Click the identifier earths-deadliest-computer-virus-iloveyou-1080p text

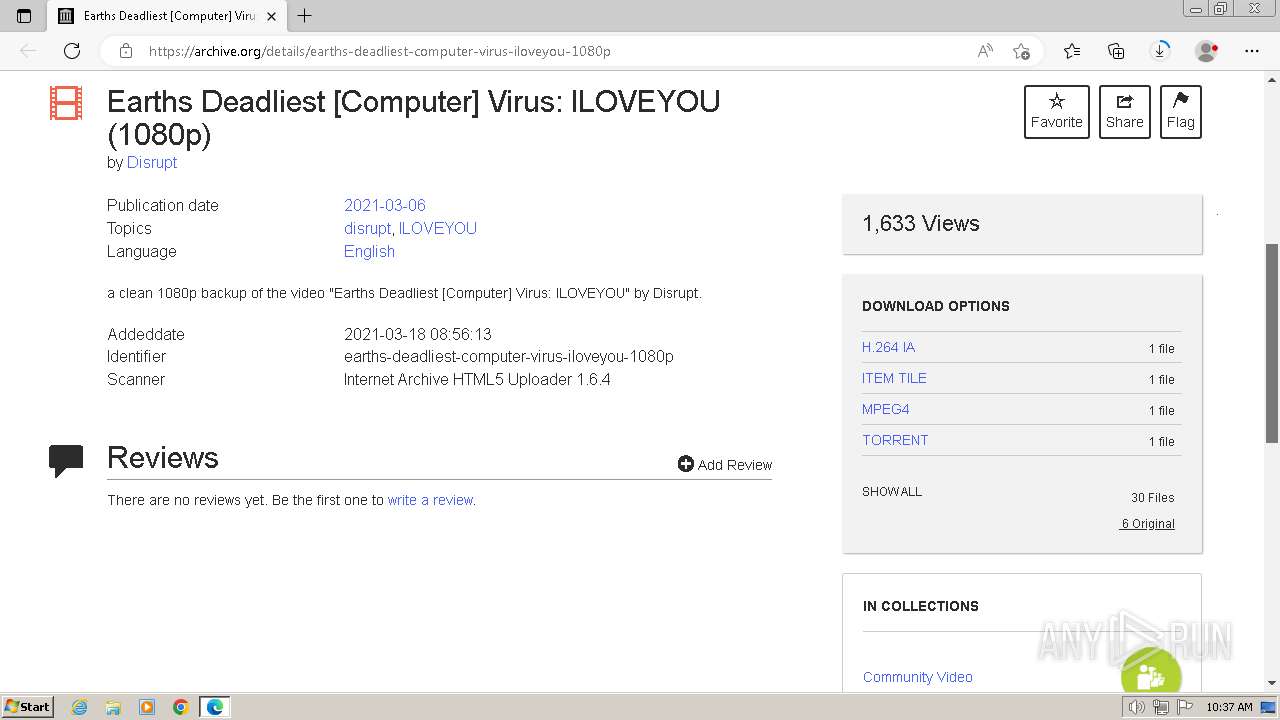[509, 356]
